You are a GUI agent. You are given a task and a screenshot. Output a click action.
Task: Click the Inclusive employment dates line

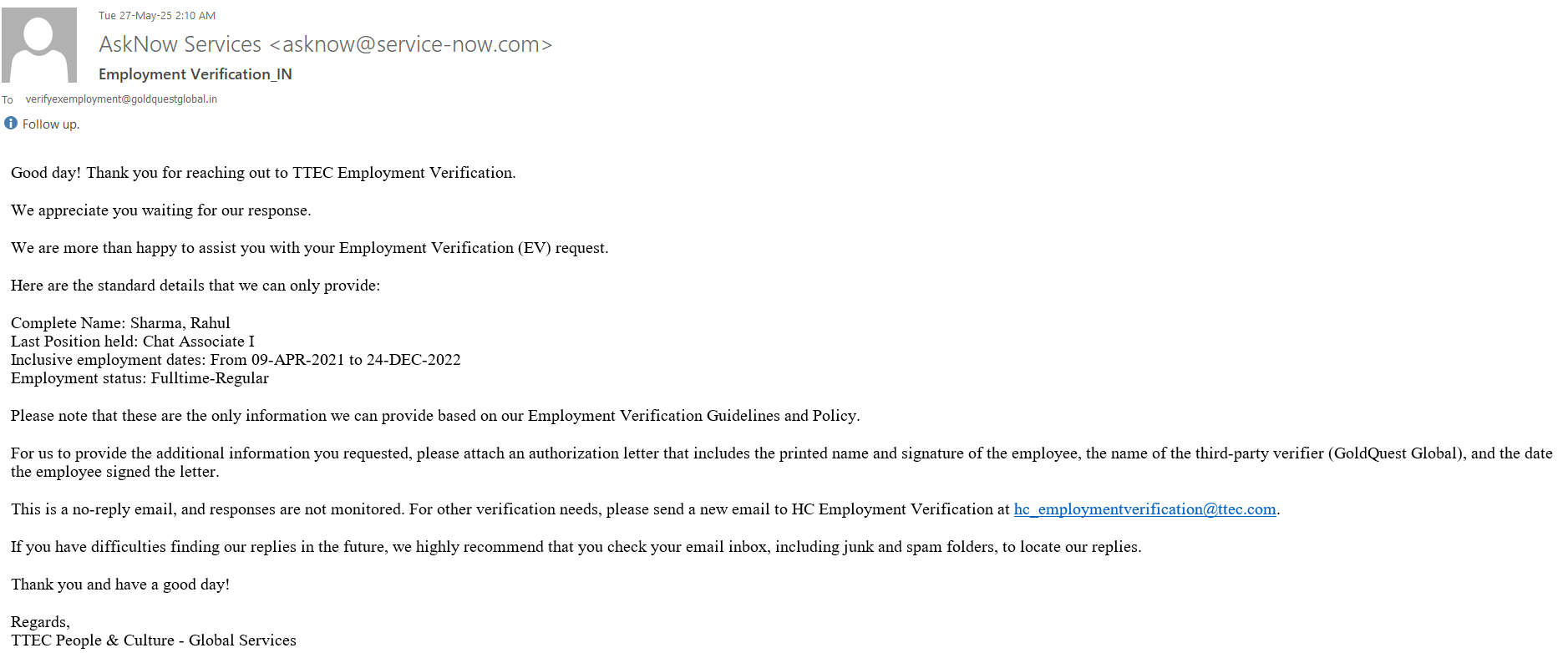pos(236,360)
